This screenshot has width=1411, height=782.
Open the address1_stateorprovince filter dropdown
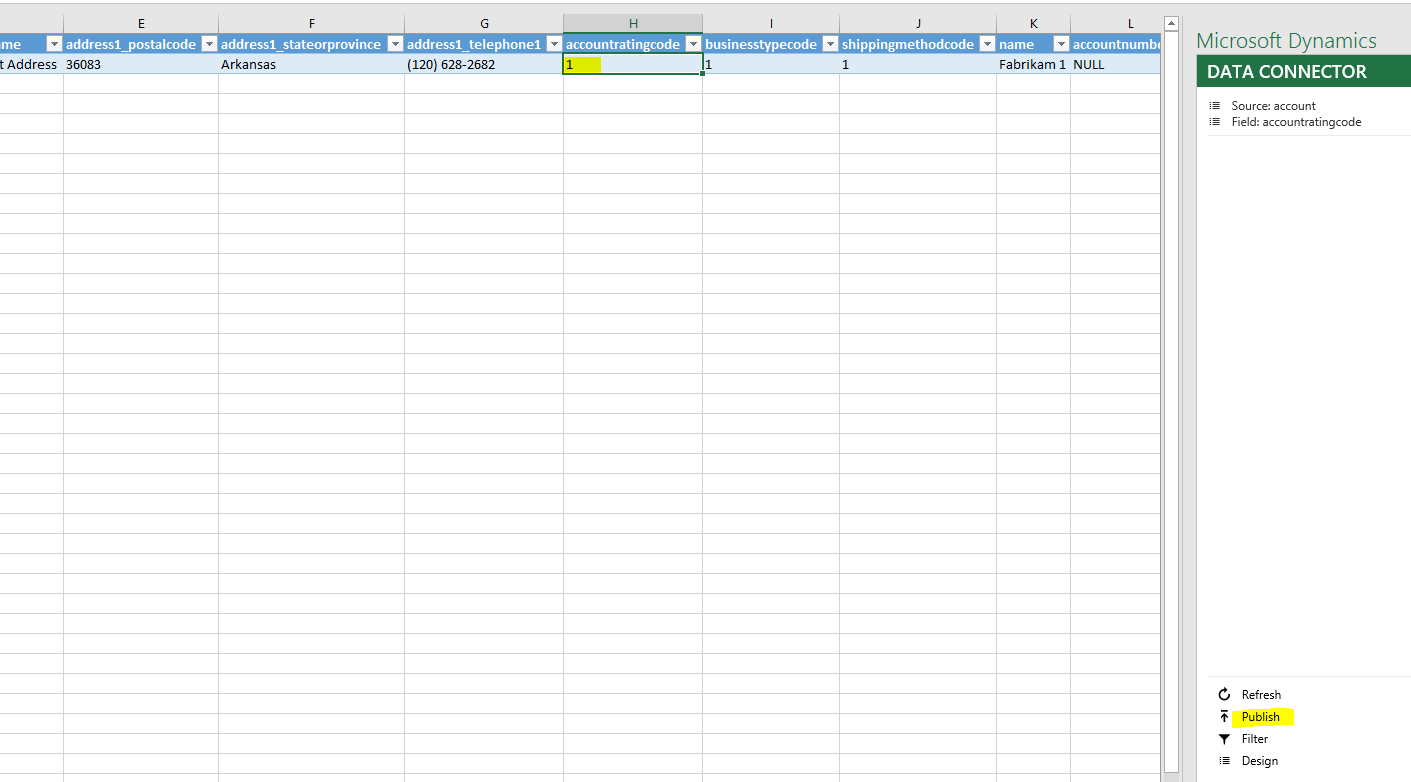(x=395, y=44)
